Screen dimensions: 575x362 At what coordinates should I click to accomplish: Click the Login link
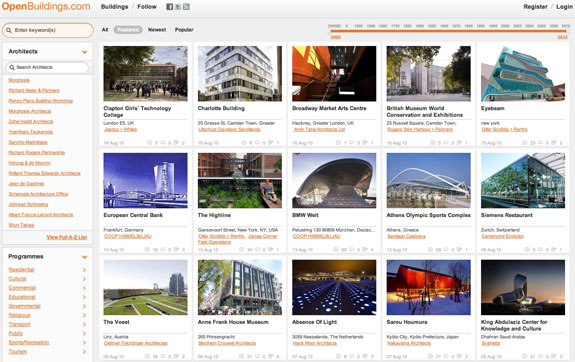(564, 7)
